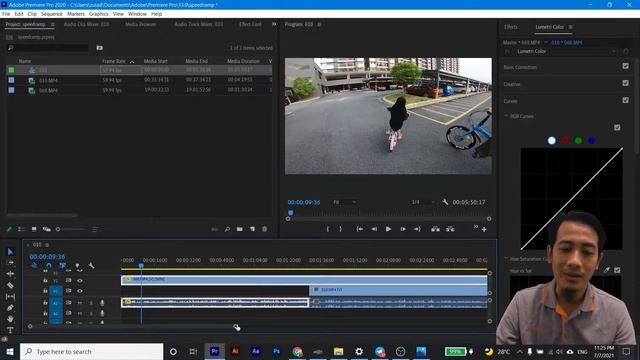
Task: Open Timeline Display Settings wrench
Action: (91, 266)
